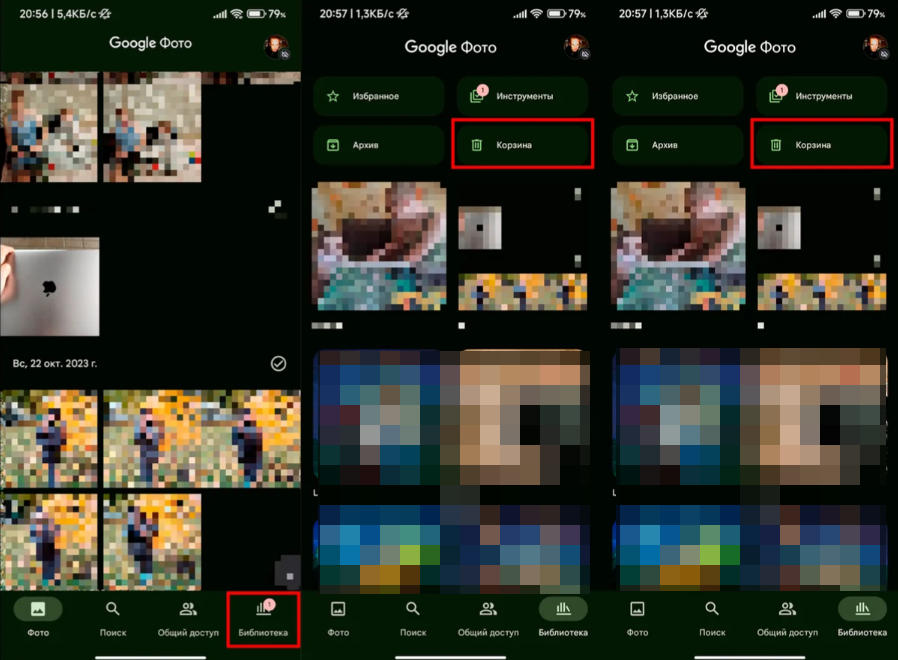Screen dimensions: 898x660
Task: Open Избранное in the middle phone screen
Action: click(379, 96)
